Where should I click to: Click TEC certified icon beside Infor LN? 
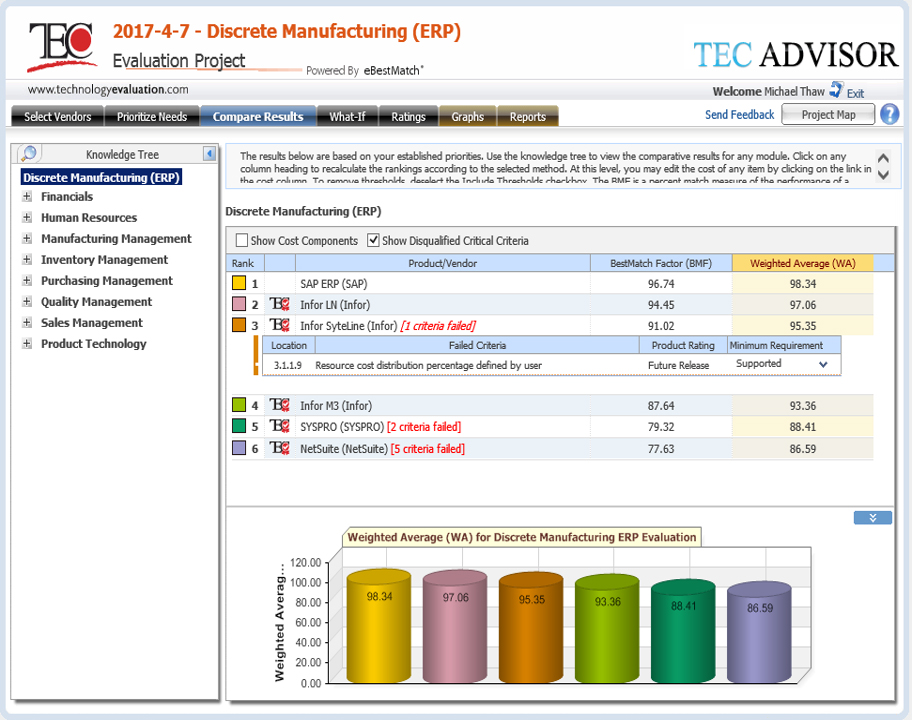point(279,305)
